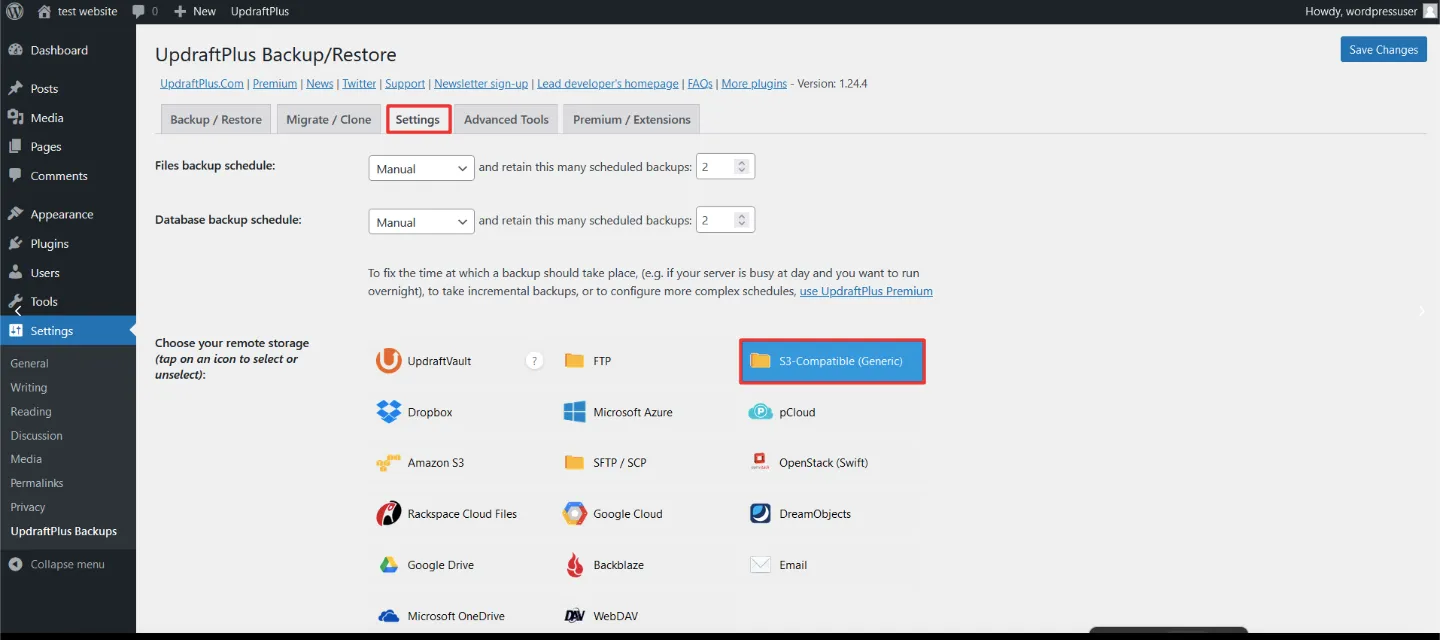Image resolution: width=1440 pixels, height=640 pixels.
Task: Select the Microsoft OneDrive storage icon
Action: pos(388,616)
